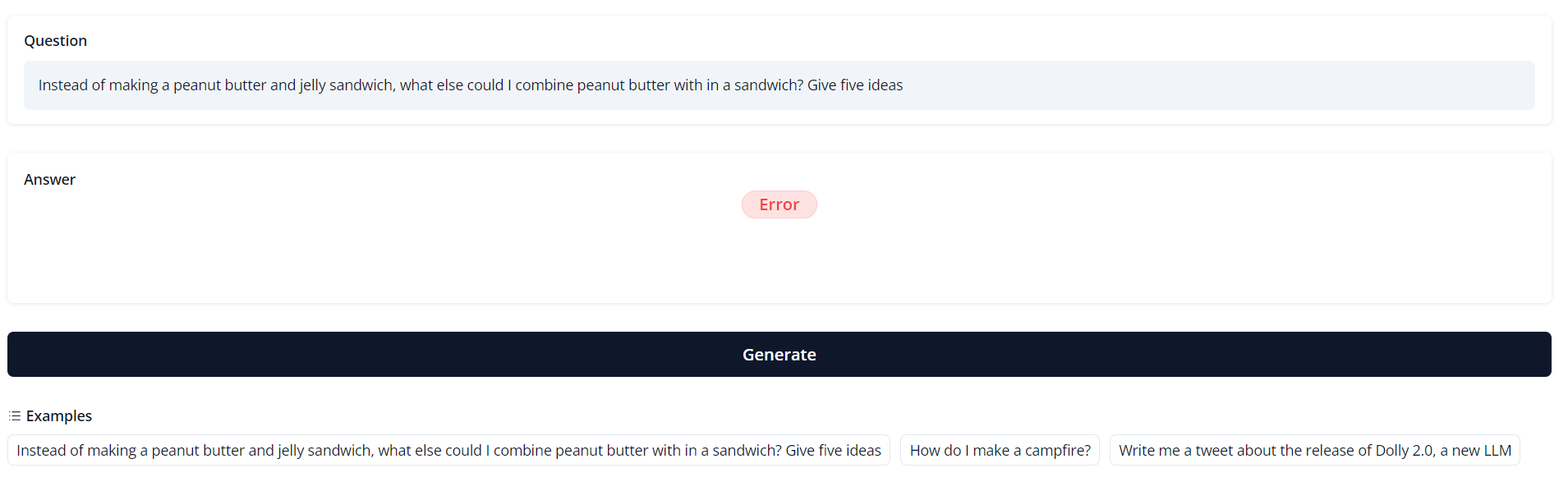
Task: Pick the peanut butter sandwich example chip
Action: (448, 450)
